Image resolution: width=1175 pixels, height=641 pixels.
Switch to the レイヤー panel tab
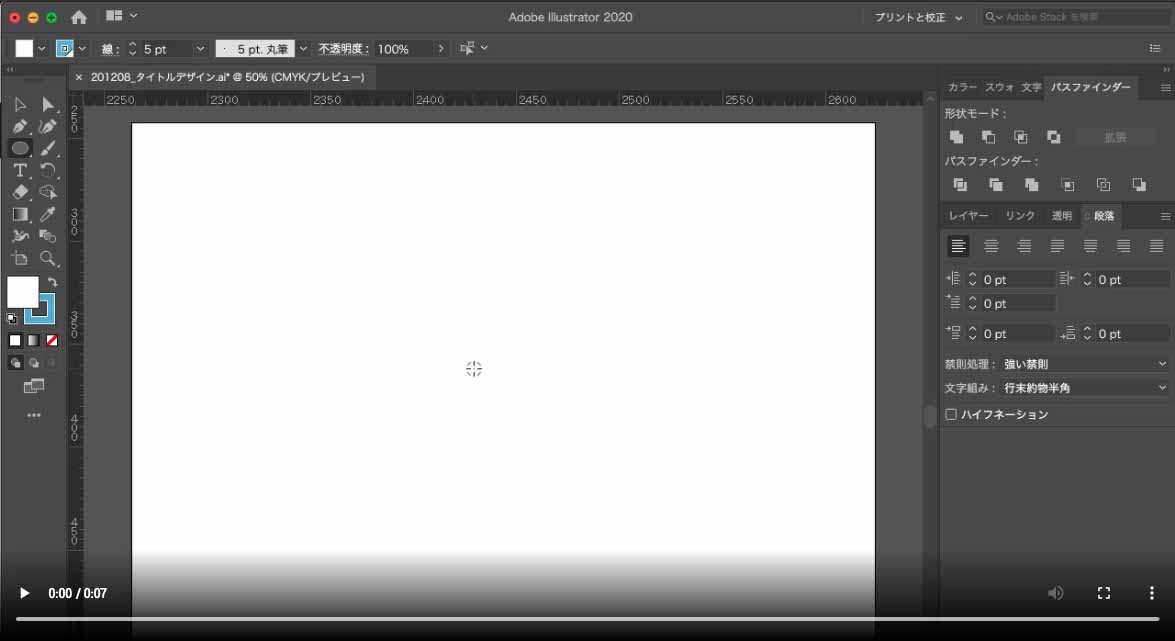[x=968, y=216]
